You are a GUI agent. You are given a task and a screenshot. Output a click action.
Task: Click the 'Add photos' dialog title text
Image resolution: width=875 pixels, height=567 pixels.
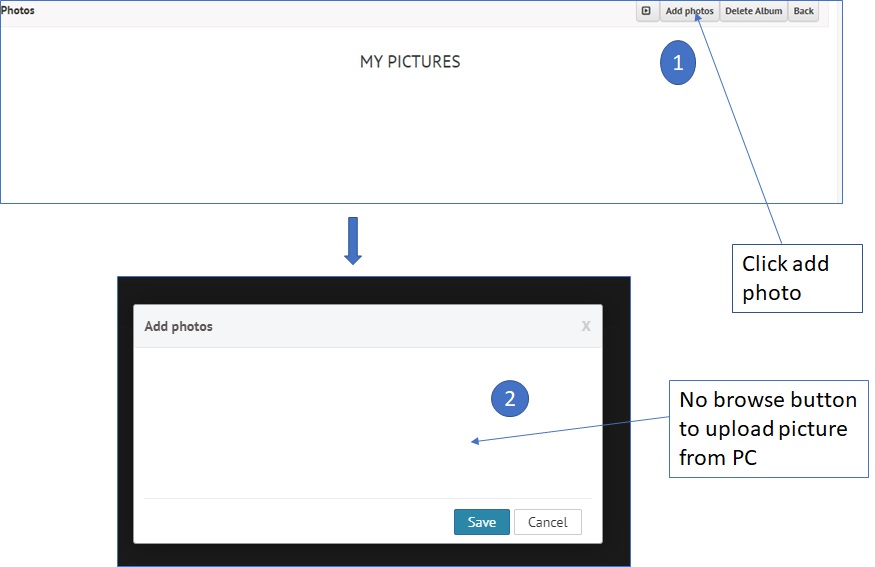(x=178, y=326)
